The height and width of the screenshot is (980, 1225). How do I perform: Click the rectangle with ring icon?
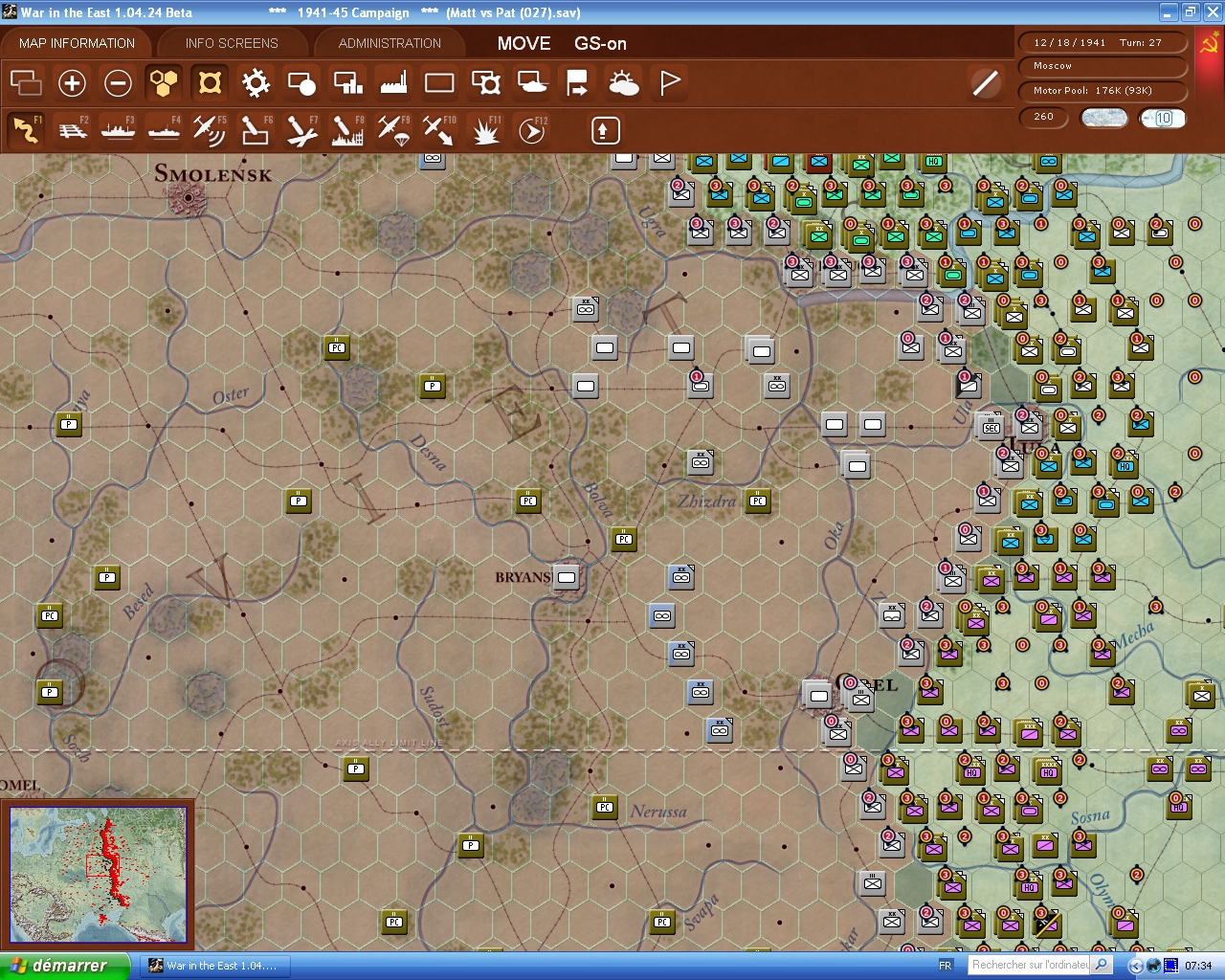(x=485, y=83)
